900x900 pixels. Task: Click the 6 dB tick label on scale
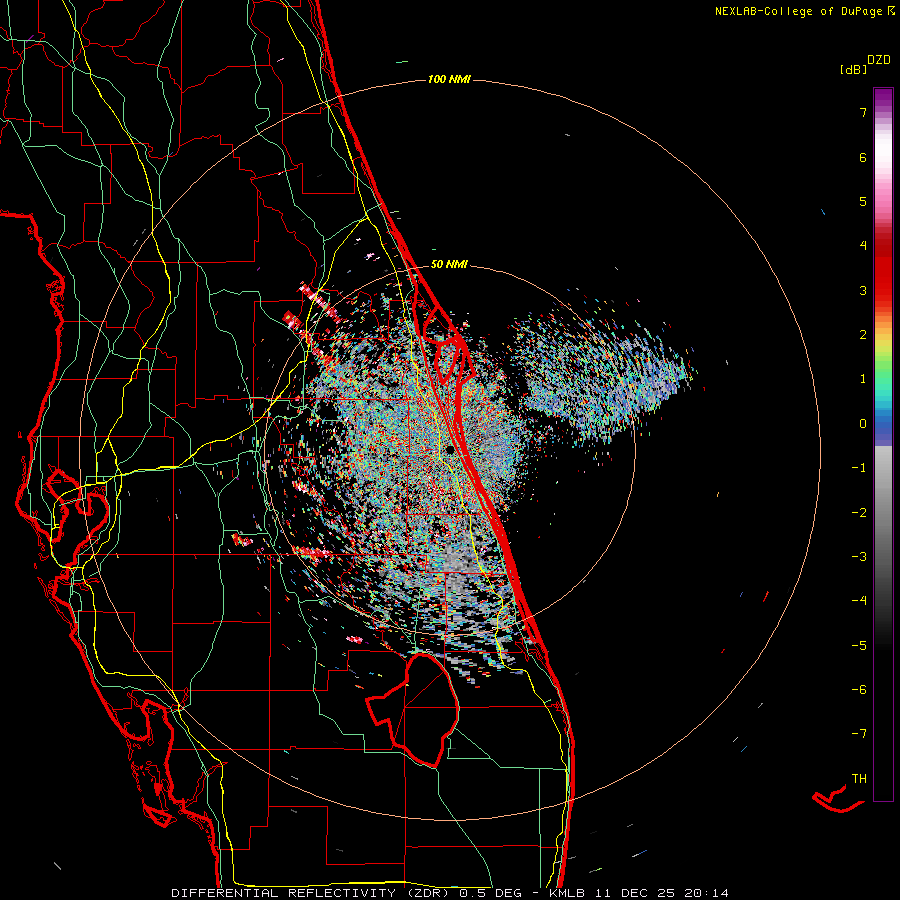pyautogui.click(x=863, y=157)
